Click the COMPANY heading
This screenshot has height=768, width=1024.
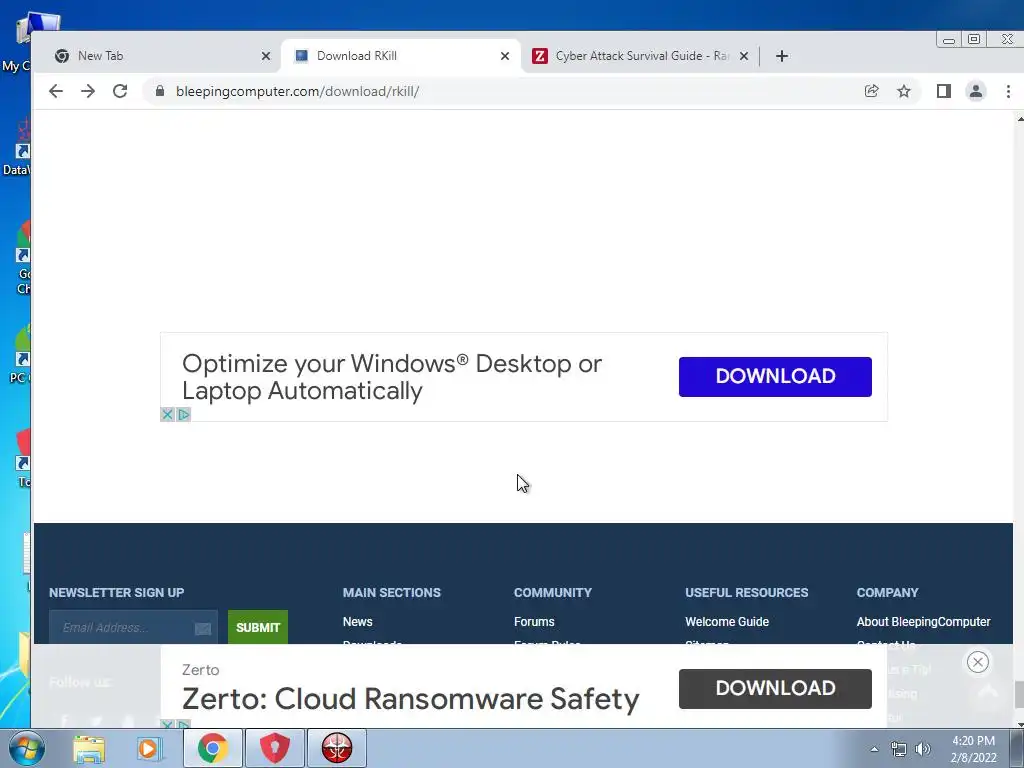click(x=888, y=593)
